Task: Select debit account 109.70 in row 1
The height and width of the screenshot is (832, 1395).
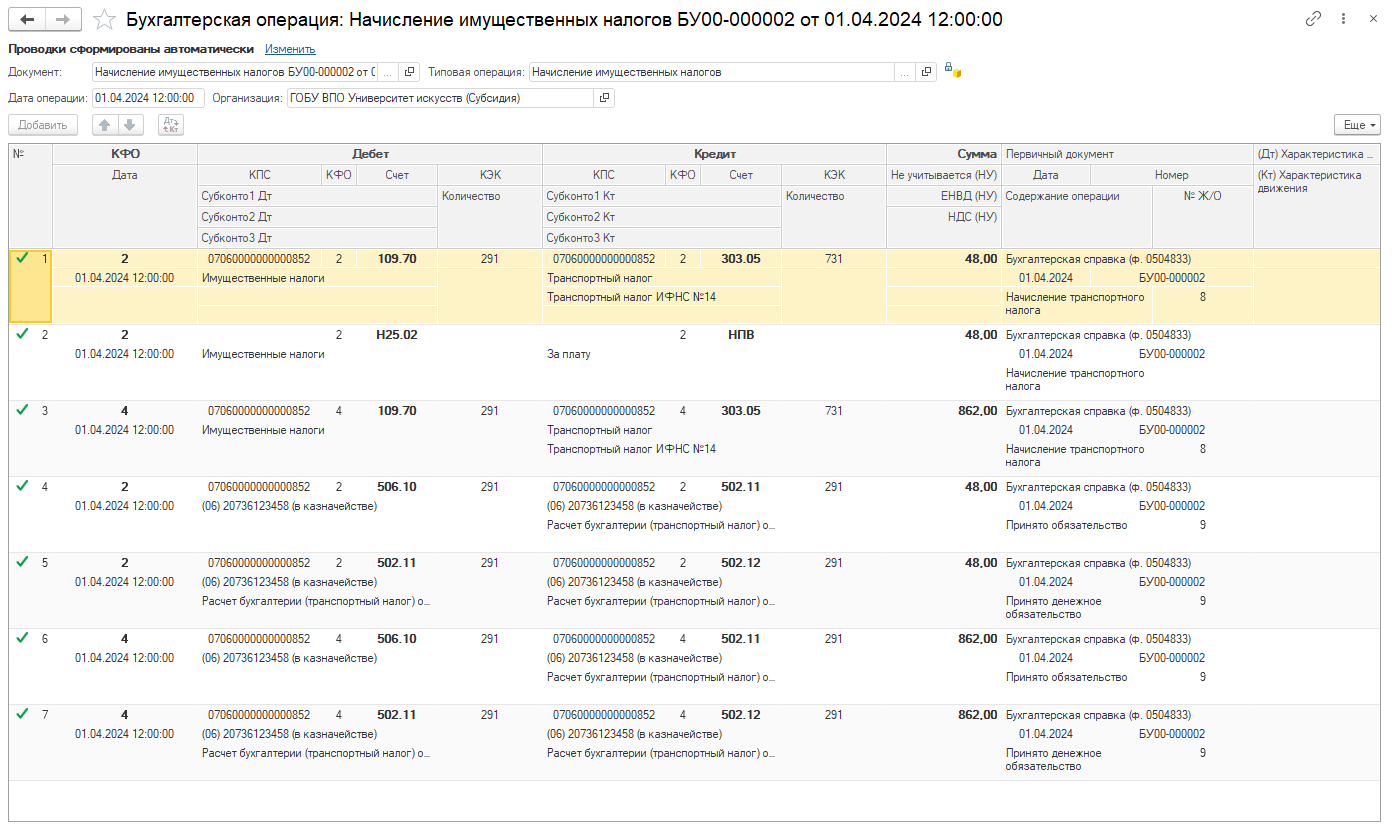Action: [397, 259]
